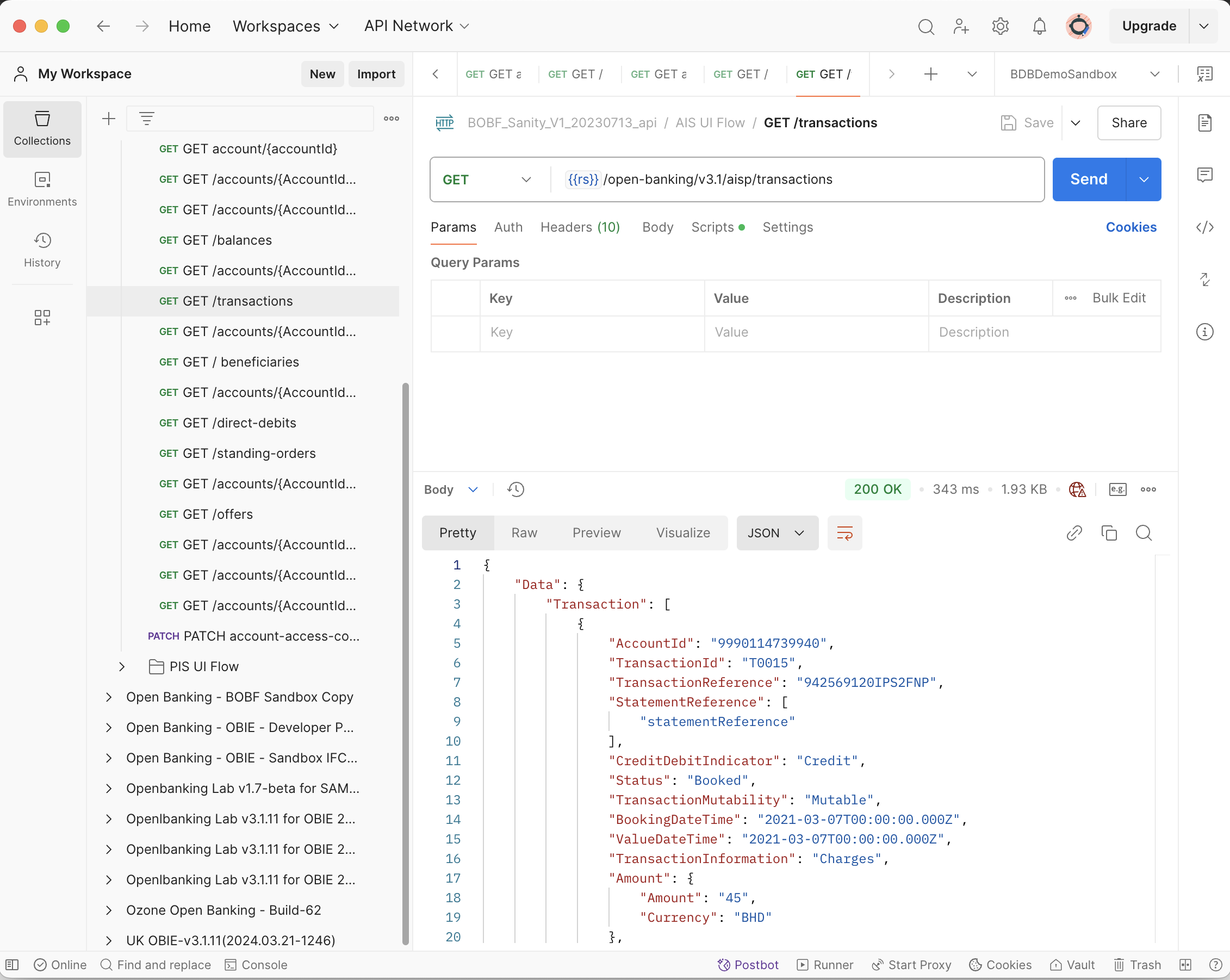This screenshot has height=980, width=1230.
Task: Expand the PIS UI Flow folder
Action: pos(121,666)
